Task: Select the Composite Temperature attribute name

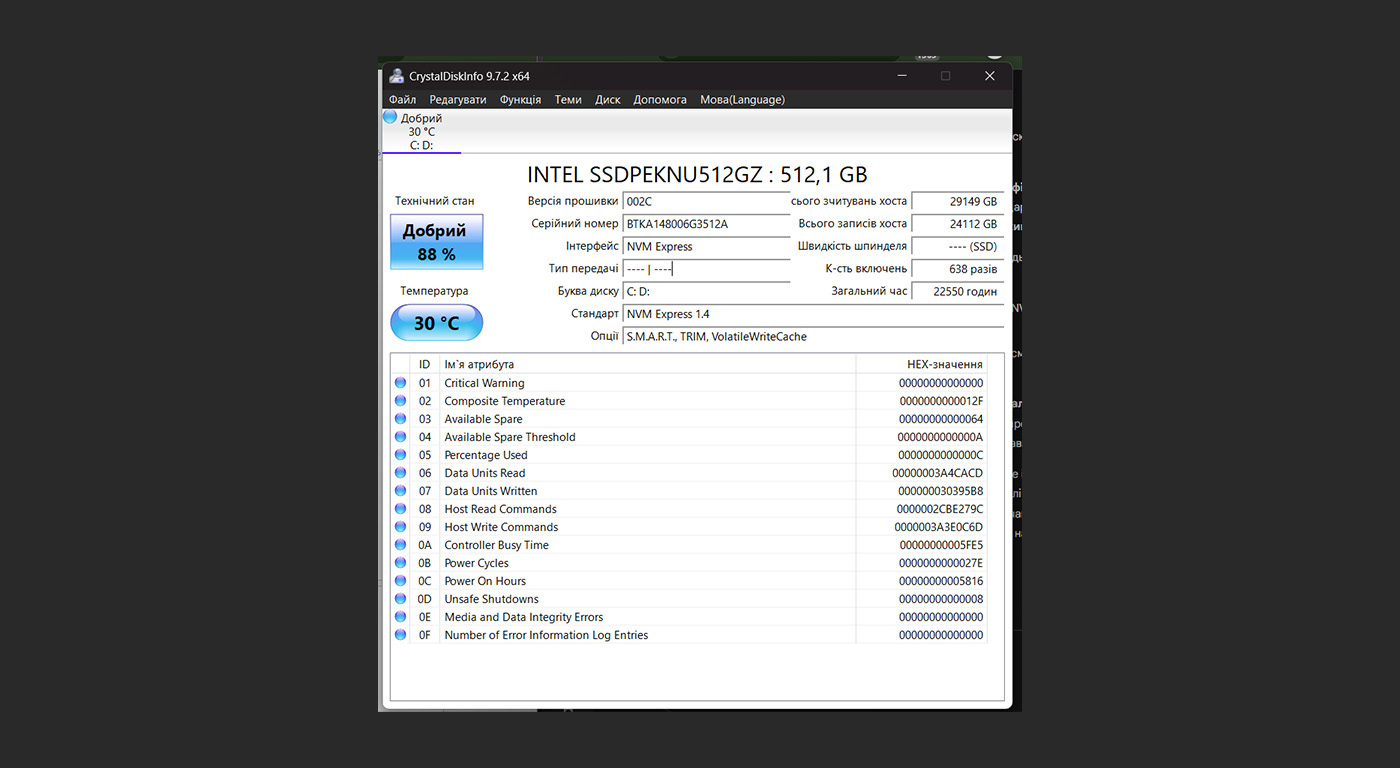Action: tap(505, 401)
